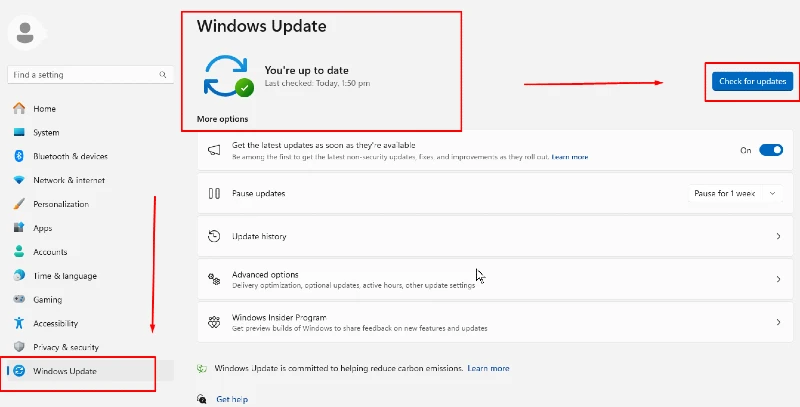This screenshot has height=407, width=800.
Task: Focus the Find a setting search field
Action: 90,75
